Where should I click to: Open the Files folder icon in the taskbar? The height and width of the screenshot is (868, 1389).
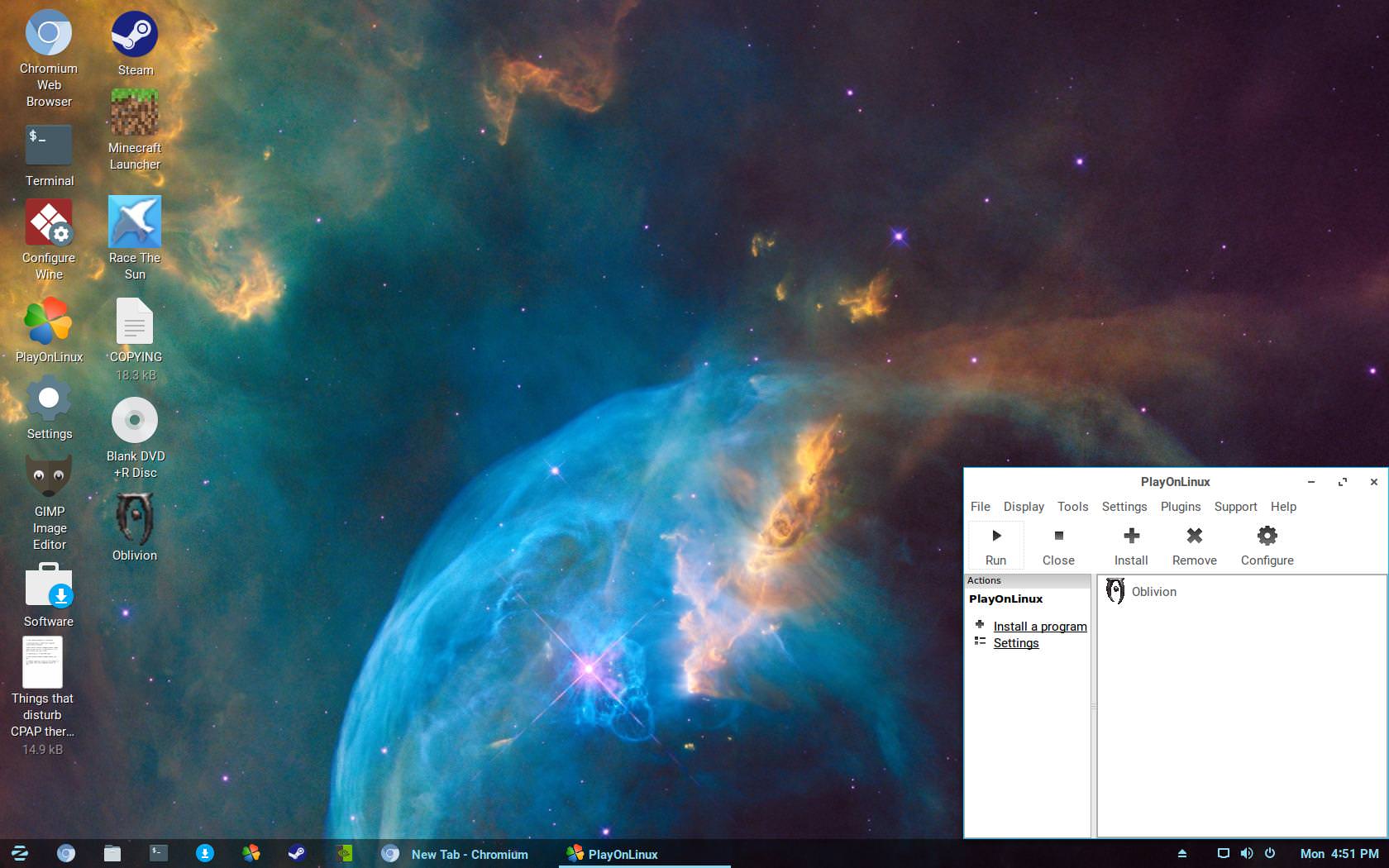(x=112, y=853)
